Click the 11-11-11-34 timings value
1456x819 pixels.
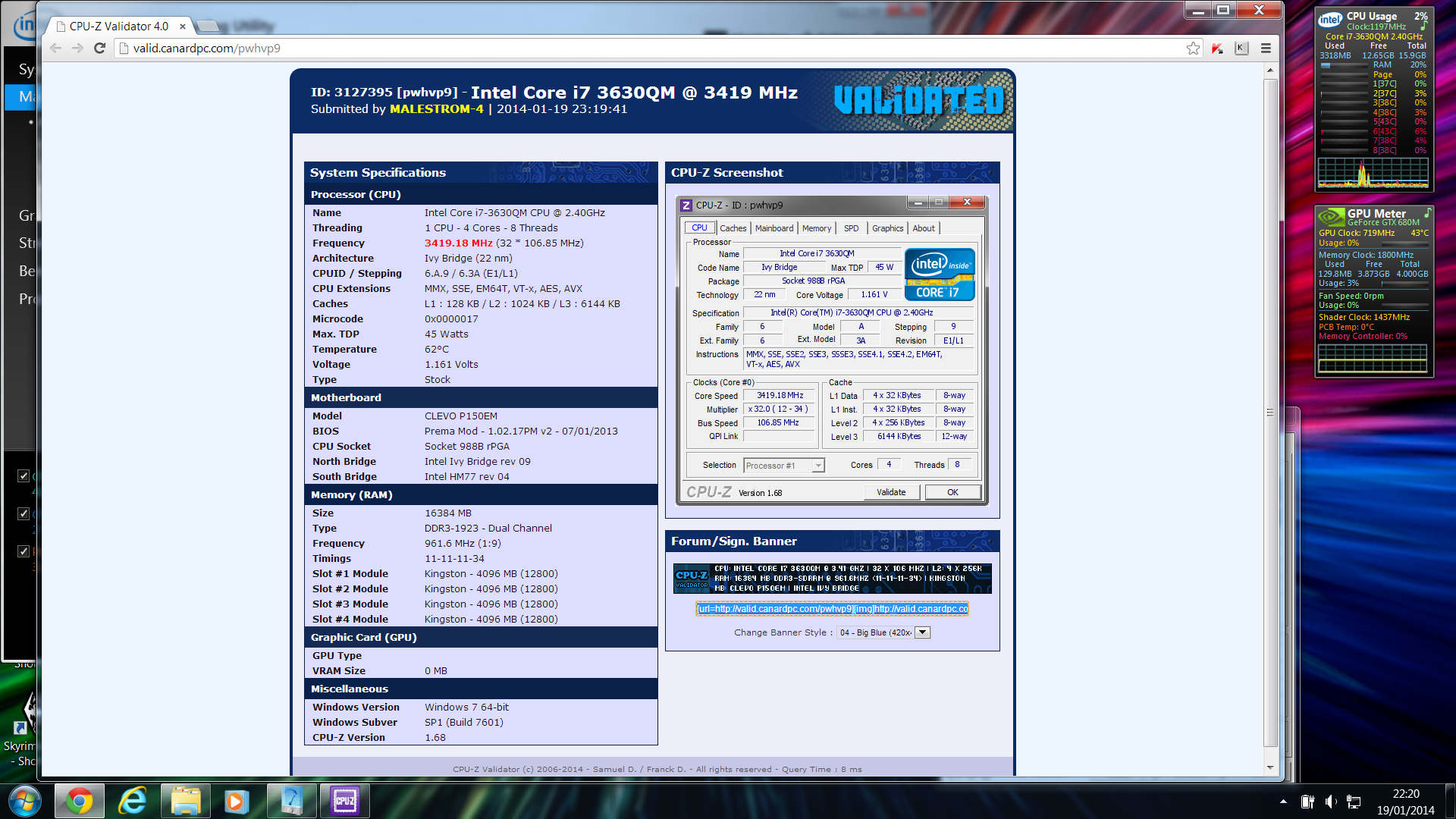pos(454,559)
